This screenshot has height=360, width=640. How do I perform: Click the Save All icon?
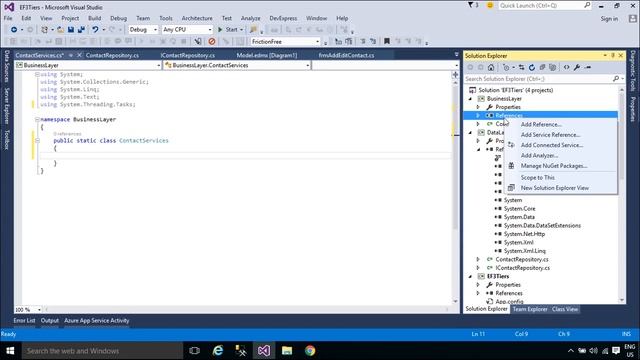click(x=81, y=30)
